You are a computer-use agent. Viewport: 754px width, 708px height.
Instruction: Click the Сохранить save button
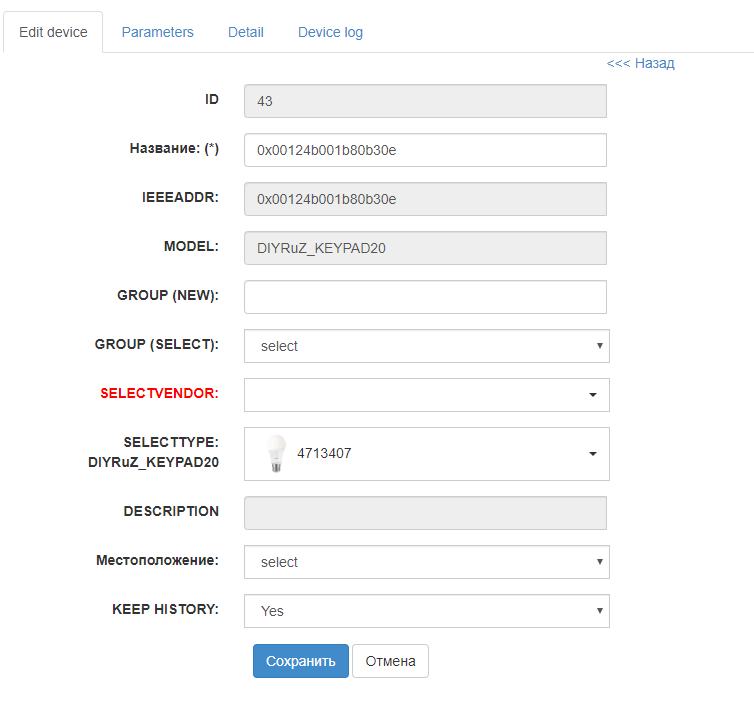click(x=300, y=661)
